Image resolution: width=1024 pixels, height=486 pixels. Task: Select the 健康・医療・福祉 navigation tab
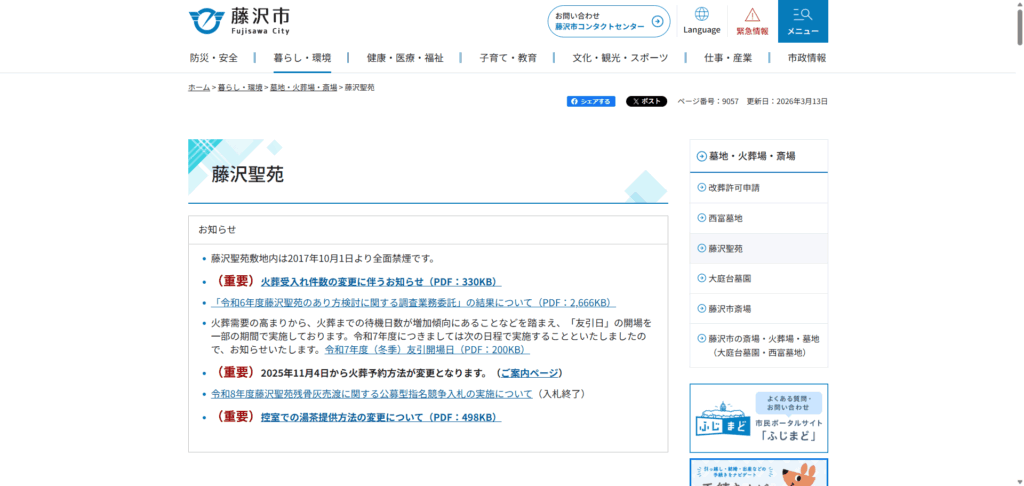click(405, 58)
